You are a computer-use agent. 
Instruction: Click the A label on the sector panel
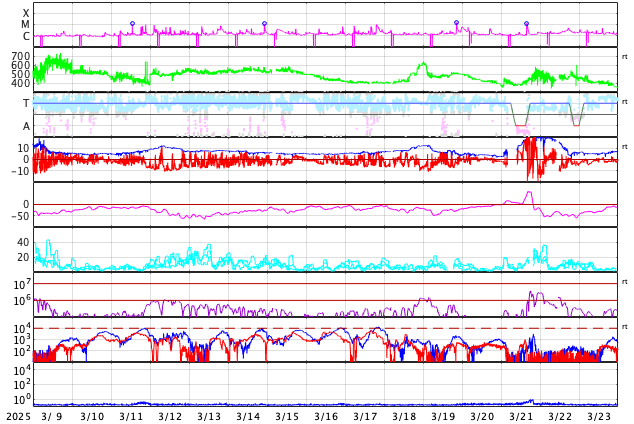(x=26, y=127)
